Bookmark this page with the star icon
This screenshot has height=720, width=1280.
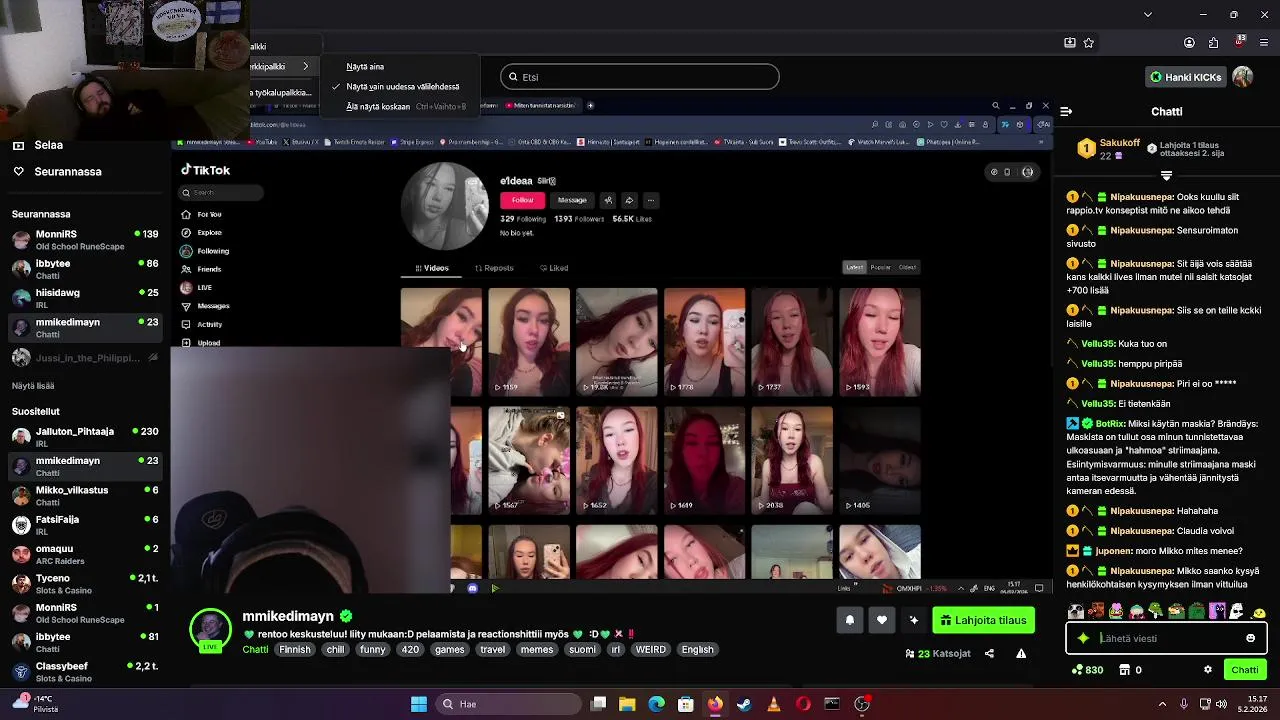coord(1089,43)
